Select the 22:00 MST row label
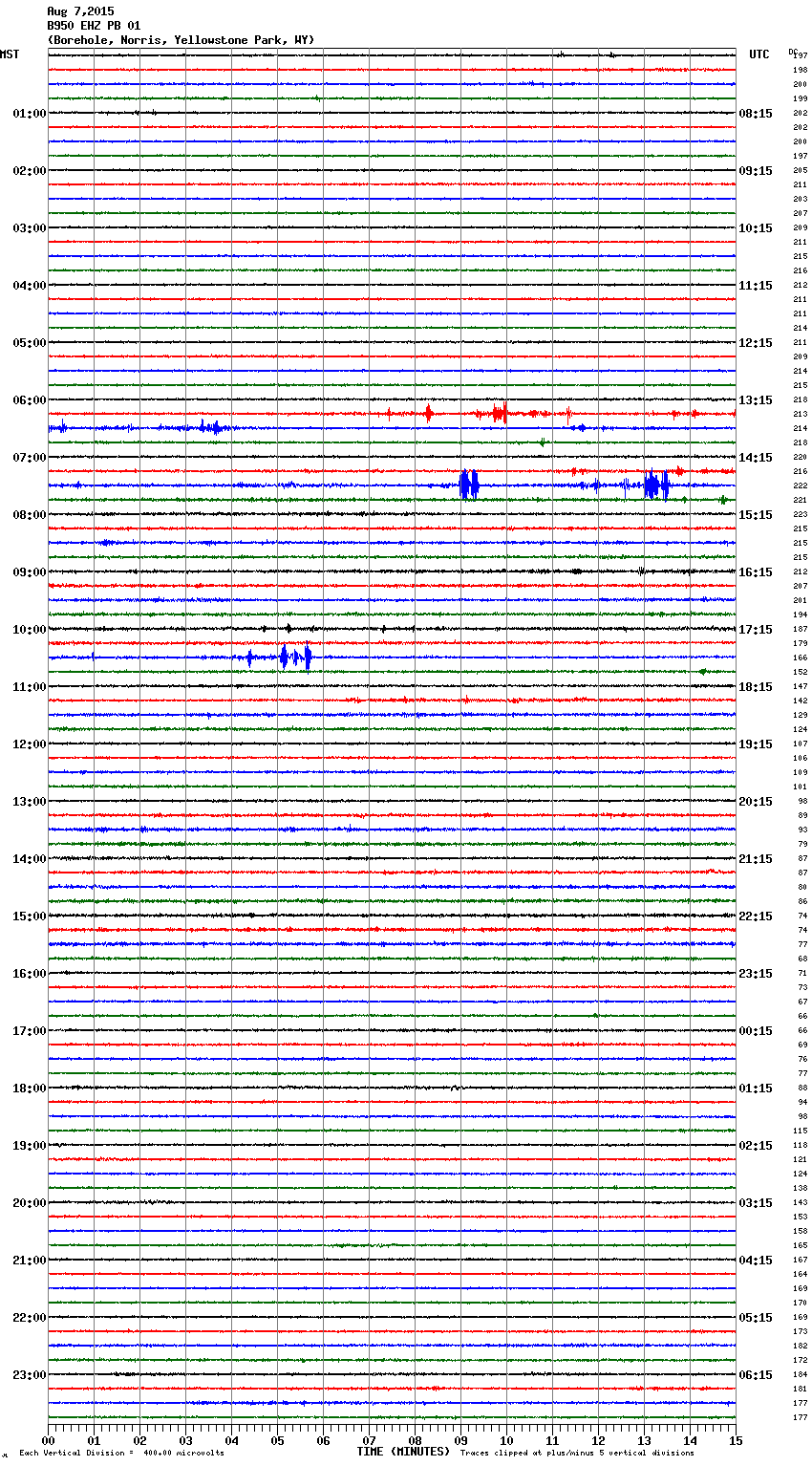812x1466 pixels. coord(30,1318)
